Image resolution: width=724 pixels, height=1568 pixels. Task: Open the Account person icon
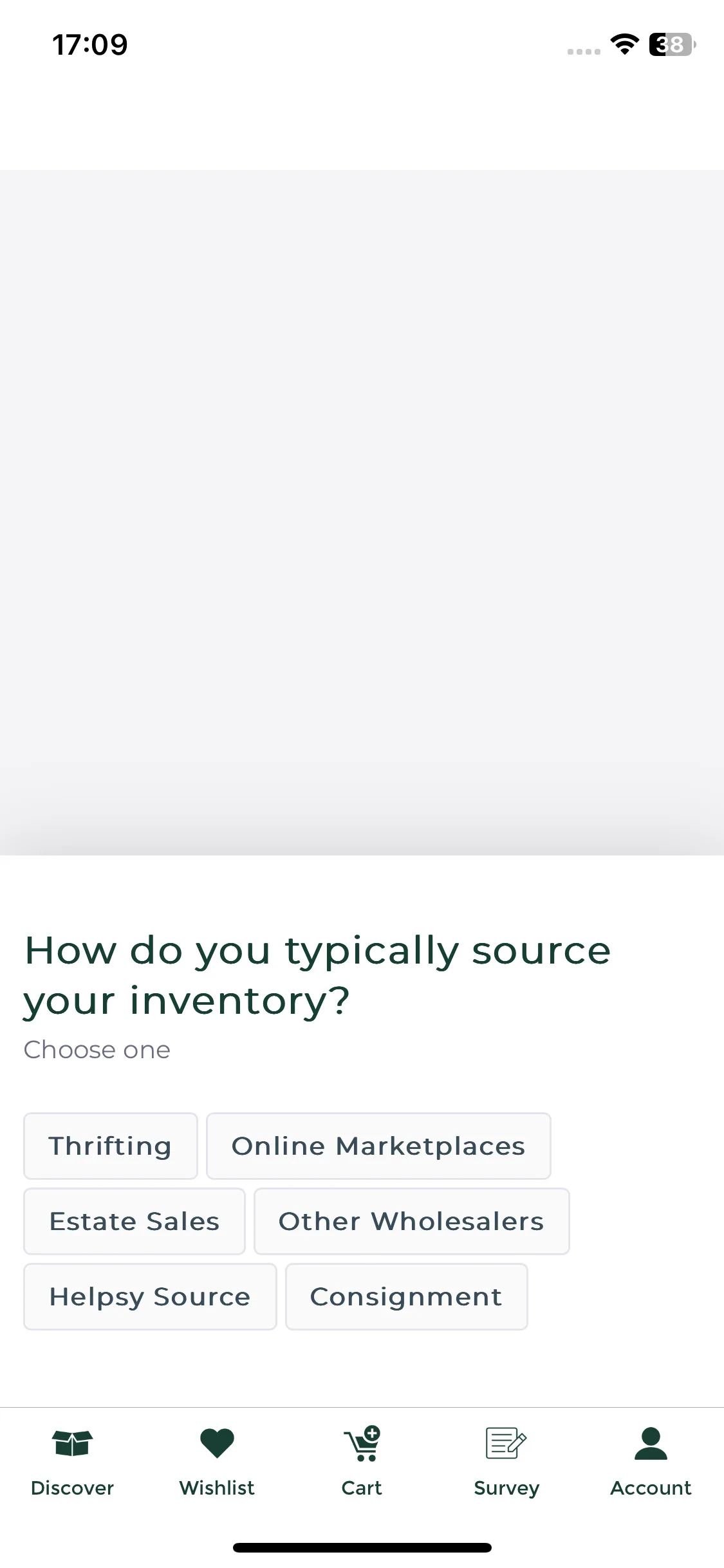click(651, 1443)
